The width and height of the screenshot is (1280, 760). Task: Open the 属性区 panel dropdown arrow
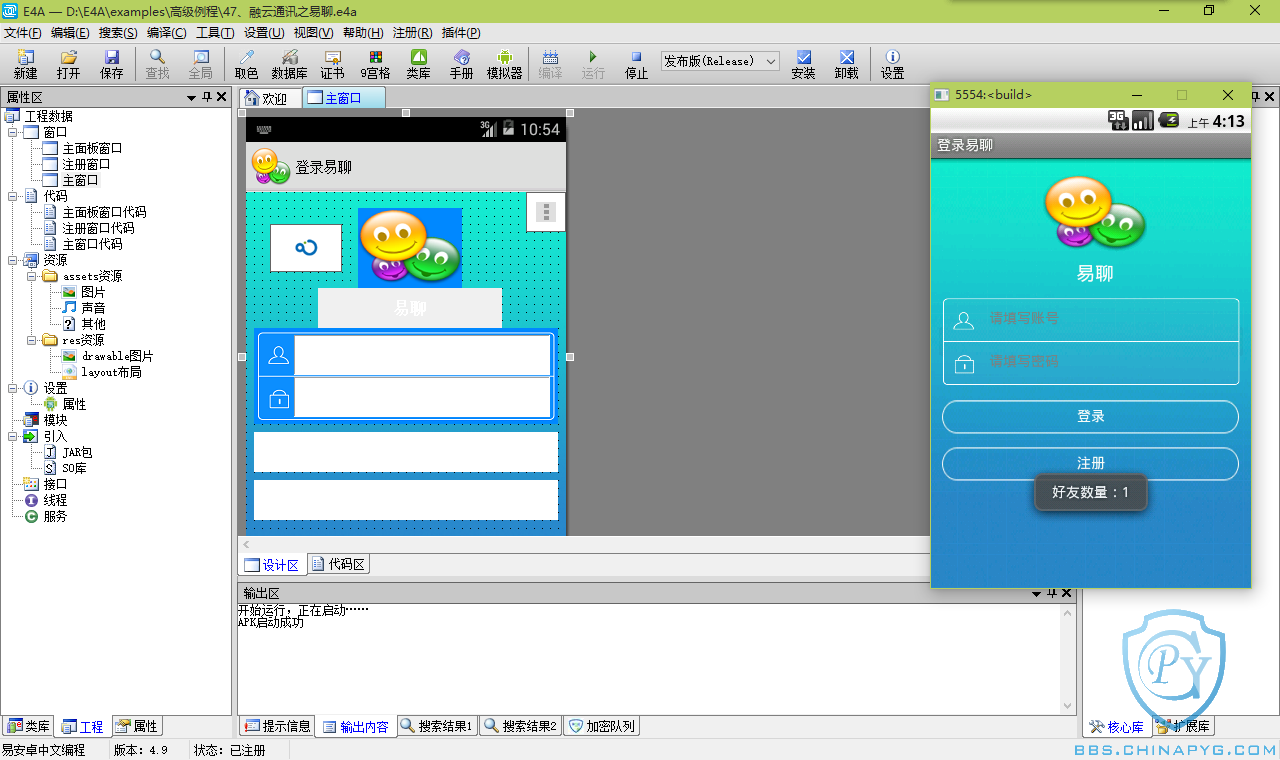pos(191,97)
